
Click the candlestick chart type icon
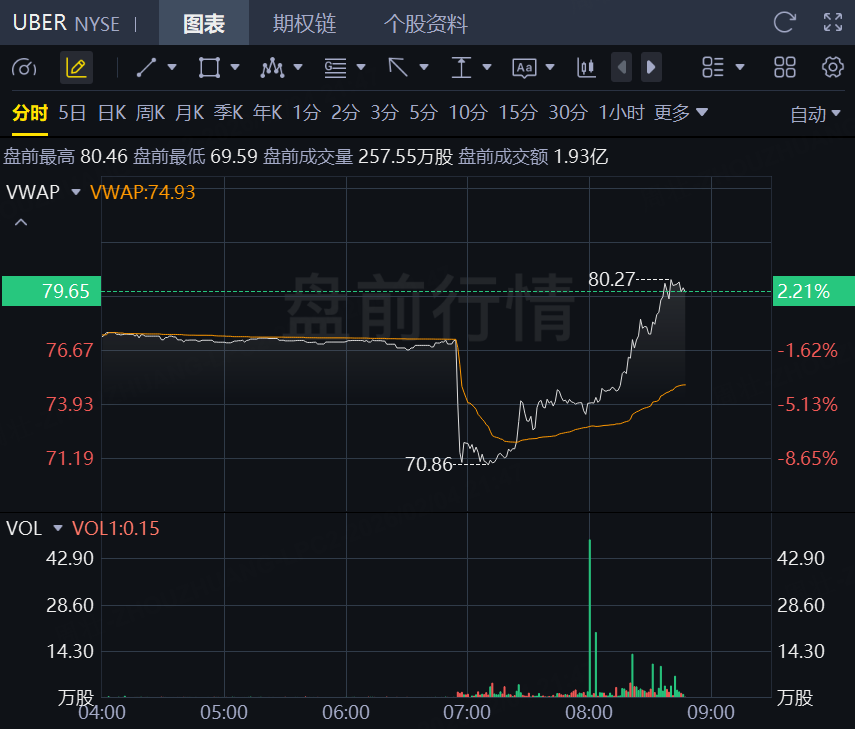point(586,68)
